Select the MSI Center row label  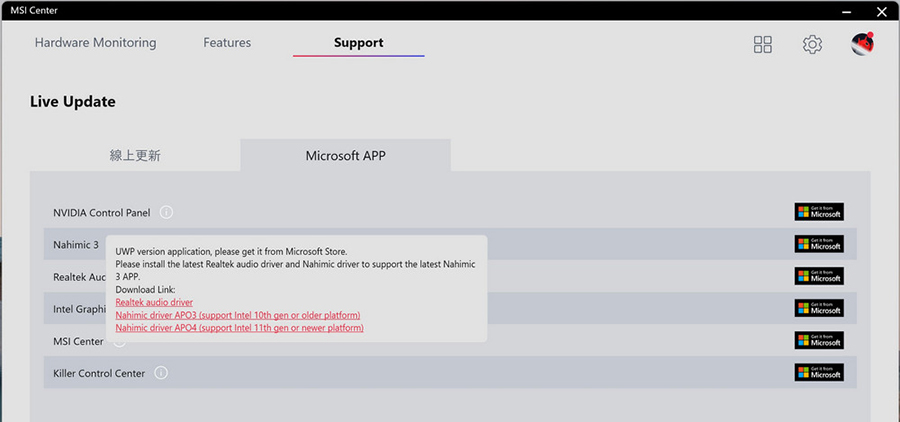pyautogui.click(x=78, y=341)
